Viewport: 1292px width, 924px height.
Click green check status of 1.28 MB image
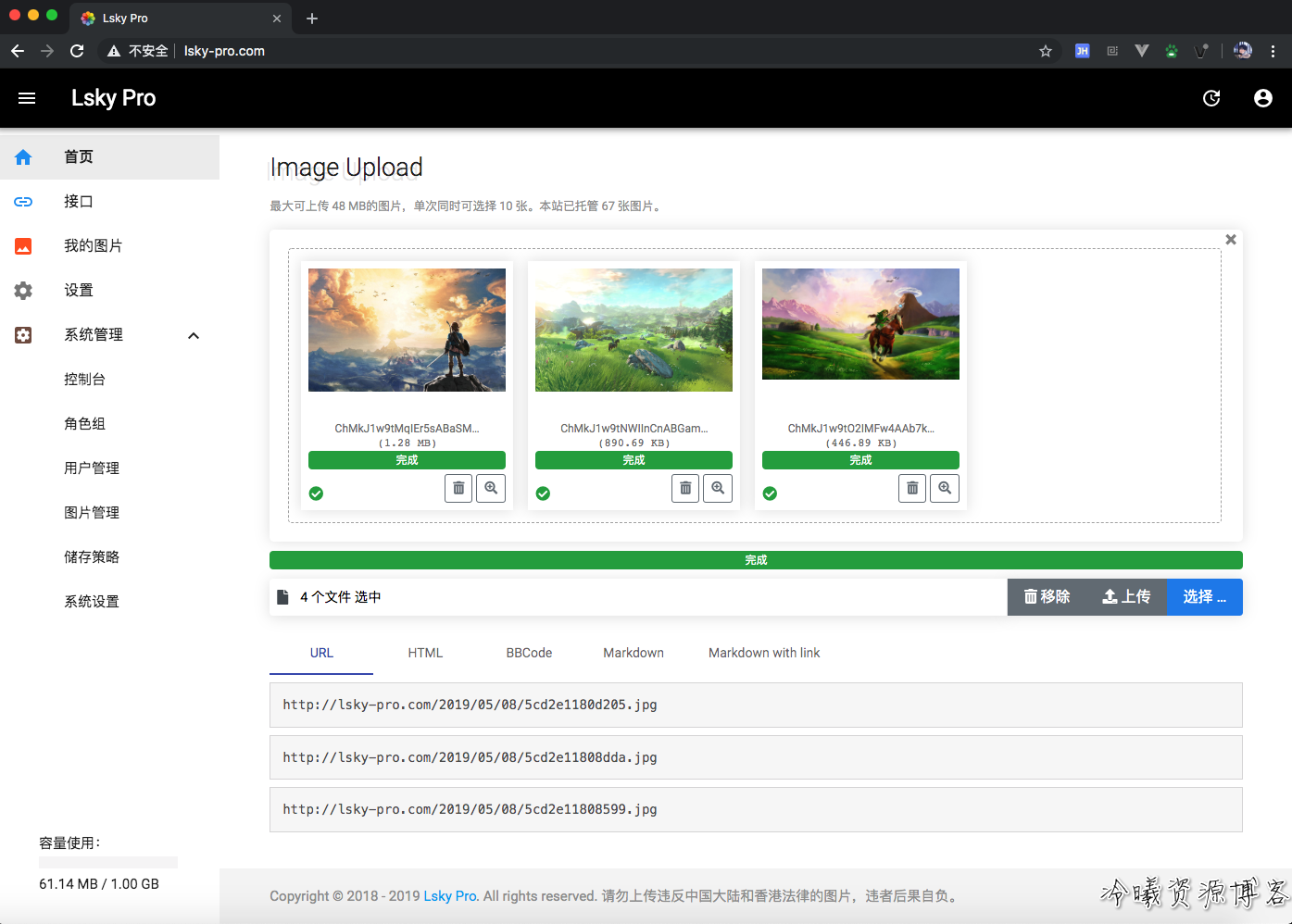(x=316, y=493)
